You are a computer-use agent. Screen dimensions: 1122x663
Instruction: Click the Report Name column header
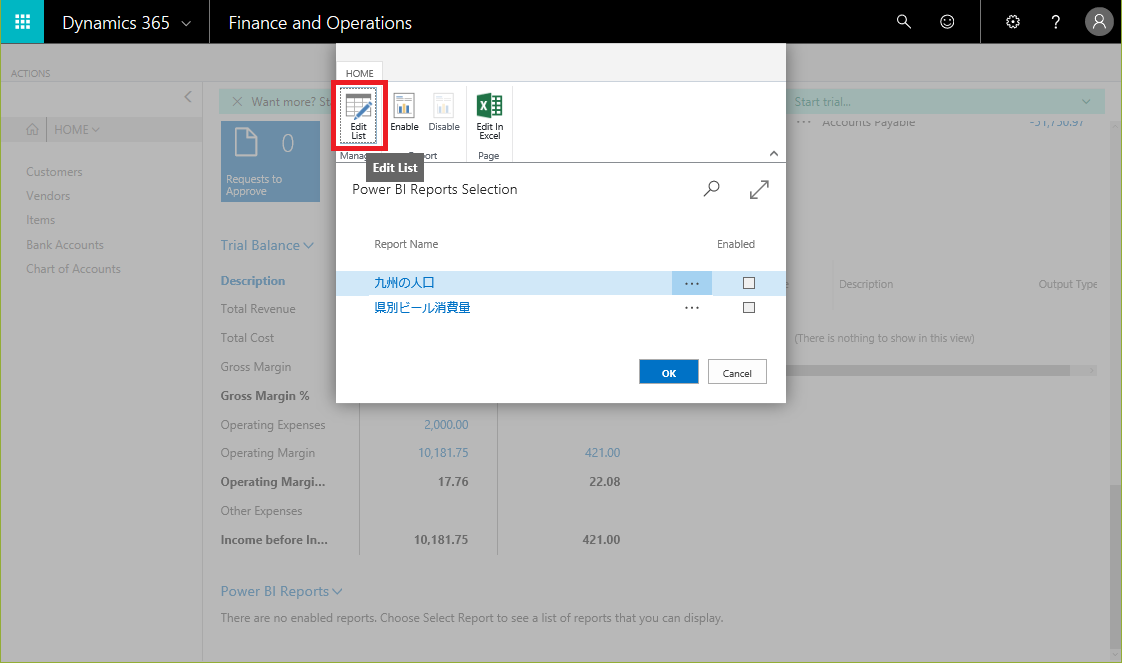coord(406,244)
